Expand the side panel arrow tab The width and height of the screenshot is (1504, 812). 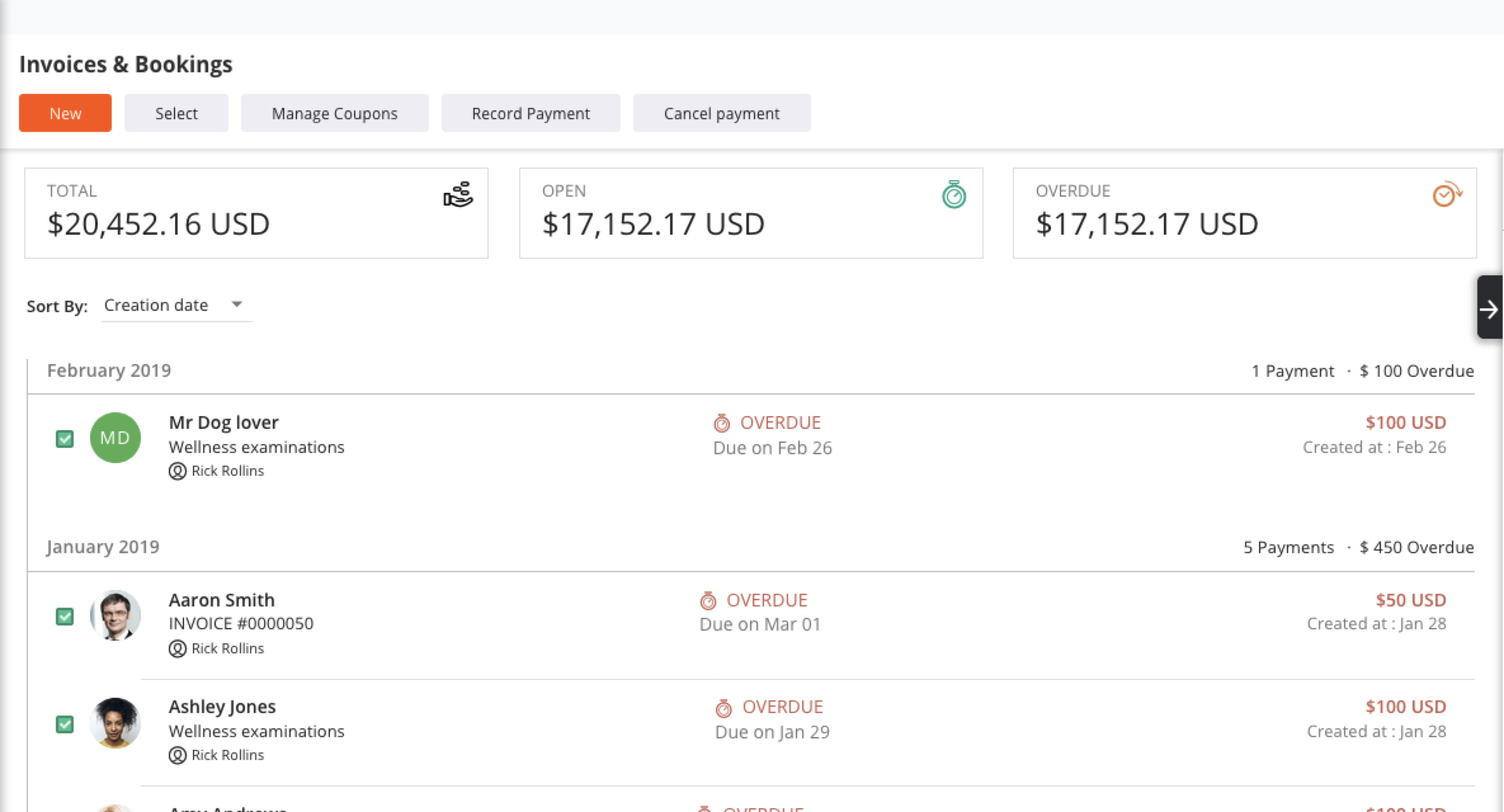click(1489, 308)
